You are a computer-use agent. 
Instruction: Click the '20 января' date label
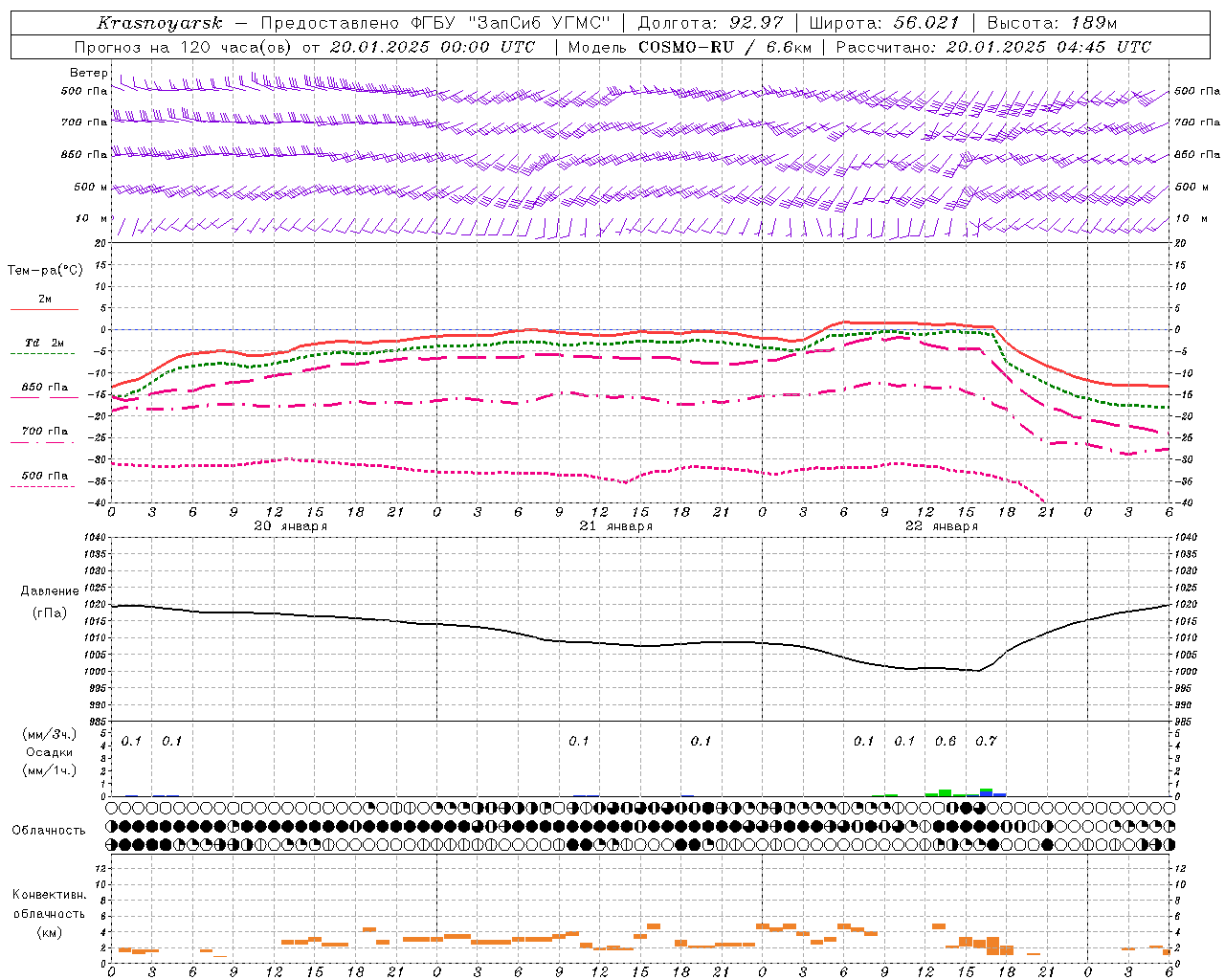click(290, 526)
